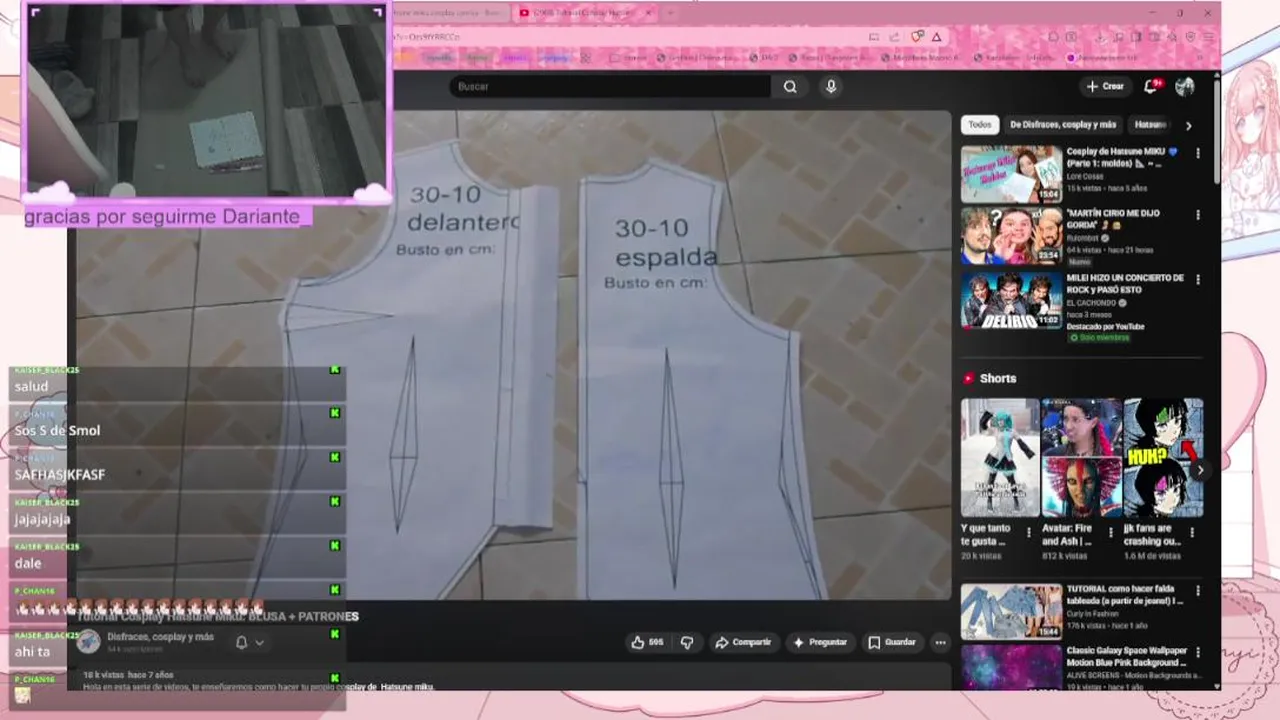This screenshot has width=1280, height=720.
Task: Click the 'salud' chat message
Action: 31,387
